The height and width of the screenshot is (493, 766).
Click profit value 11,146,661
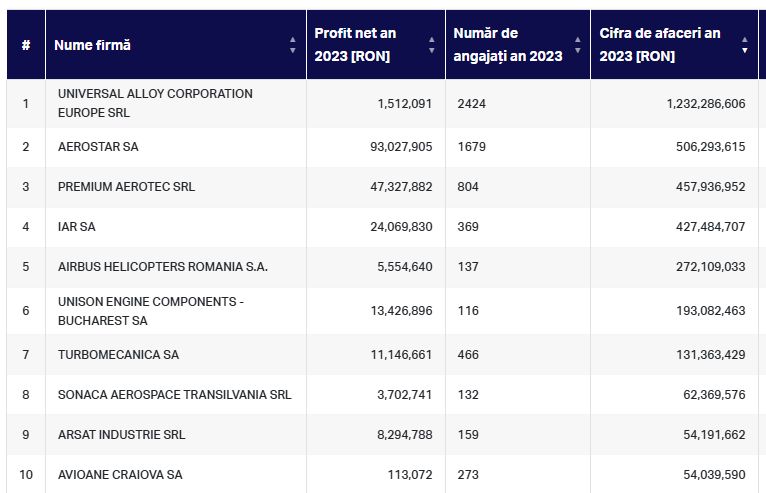pyautogui.click(x=401, y=355)
